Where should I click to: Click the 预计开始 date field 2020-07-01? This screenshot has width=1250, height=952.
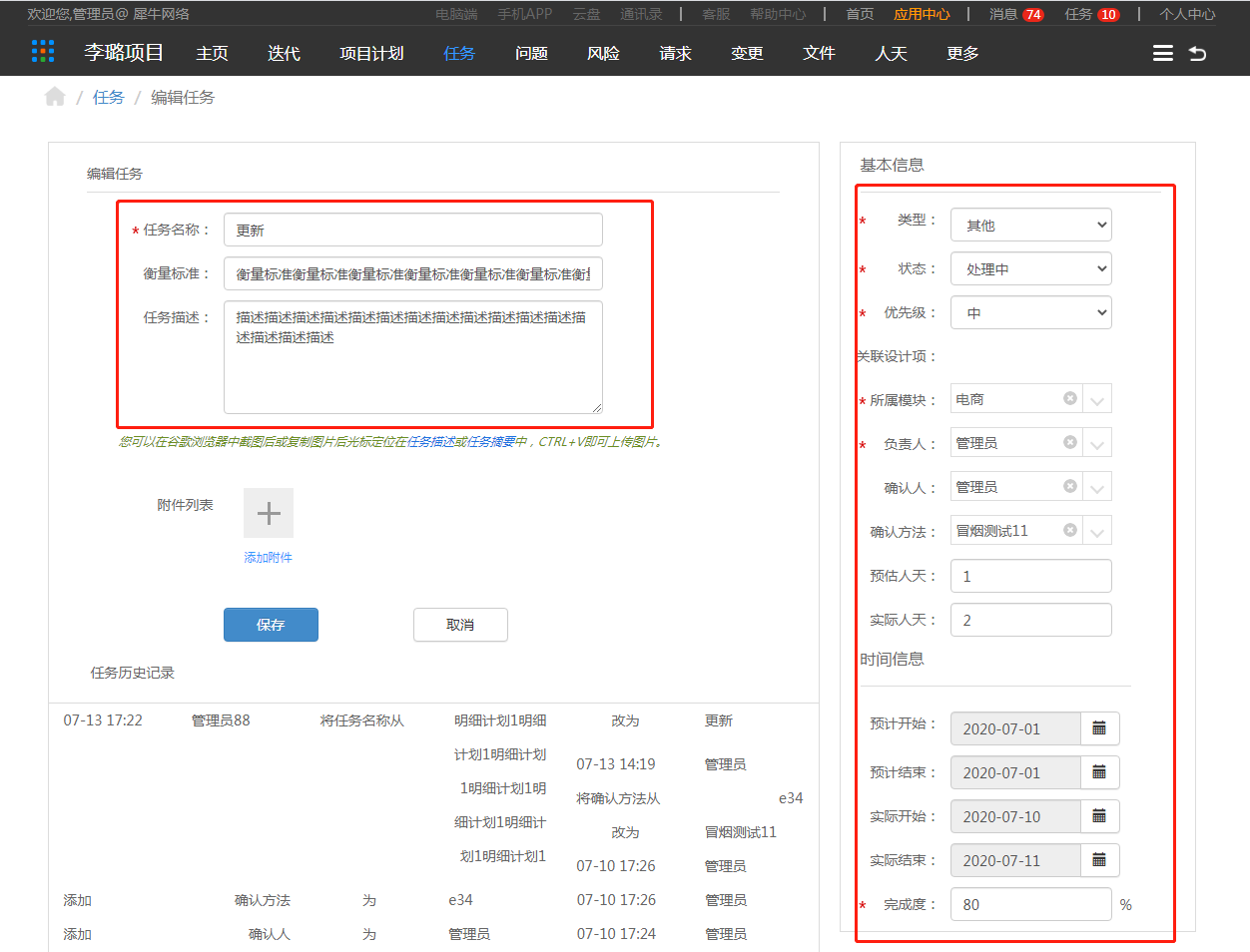coord(1015,728)
